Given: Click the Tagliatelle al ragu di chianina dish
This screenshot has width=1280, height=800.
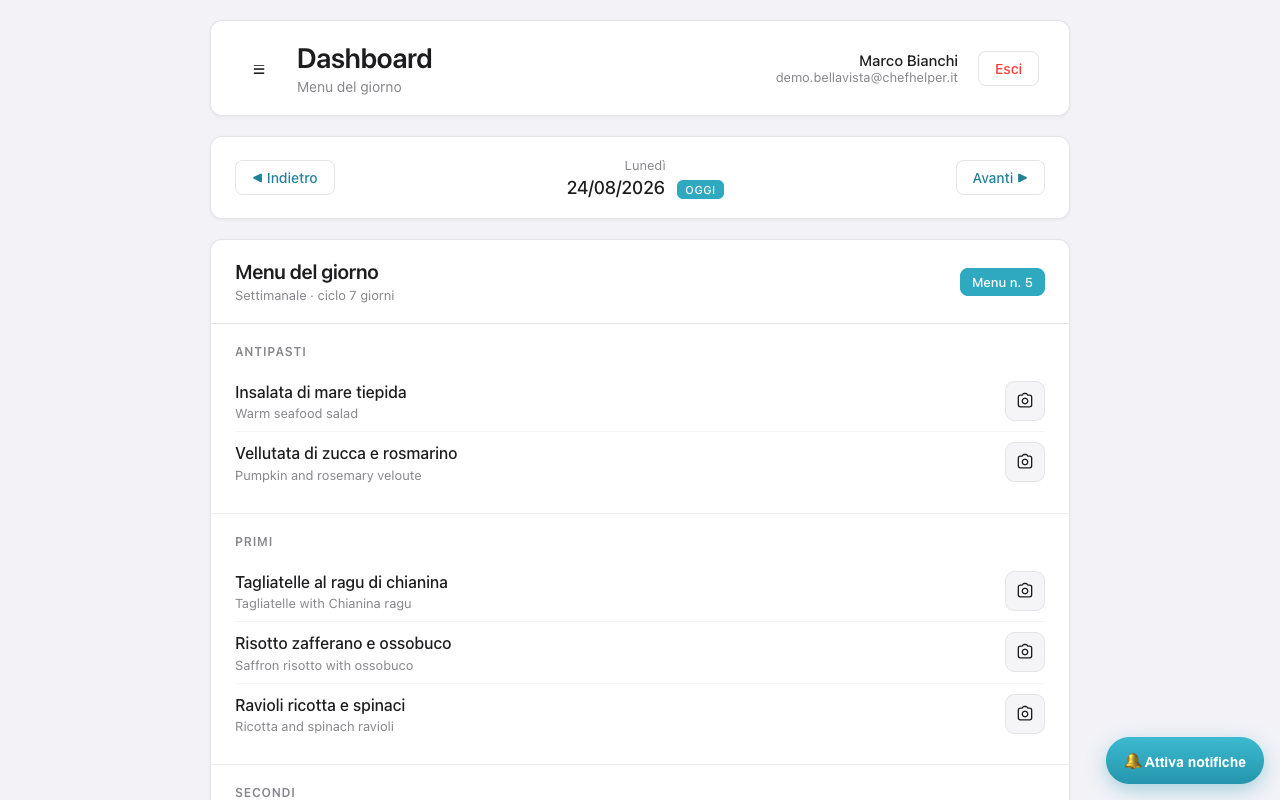Looking at the screenshot, I should point(341,582).
